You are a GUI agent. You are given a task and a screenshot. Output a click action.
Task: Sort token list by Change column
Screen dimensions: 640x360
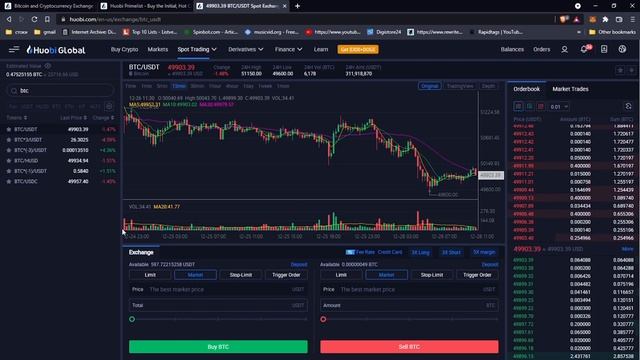104,118
